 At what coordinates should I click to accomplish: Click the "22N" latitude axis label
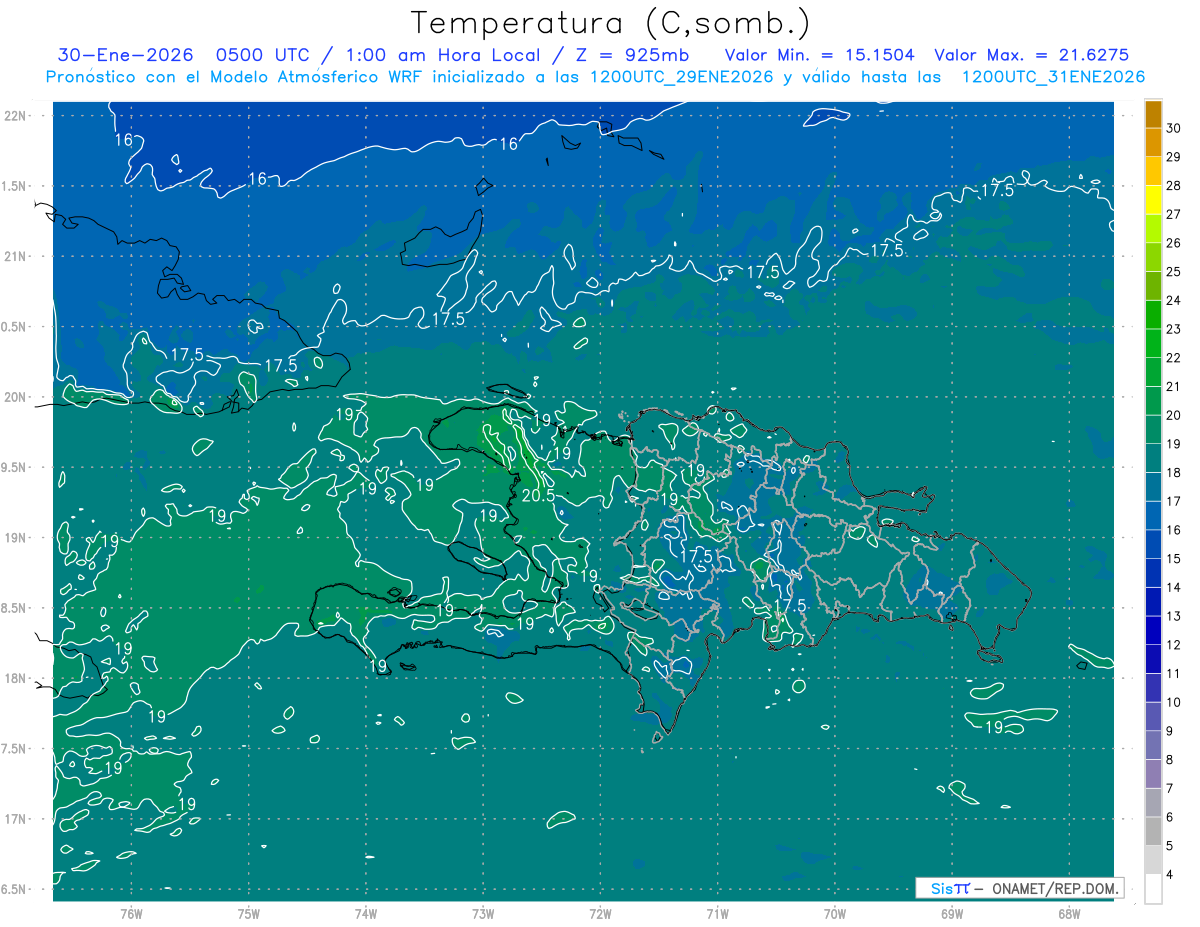click(x=16, y=115)
